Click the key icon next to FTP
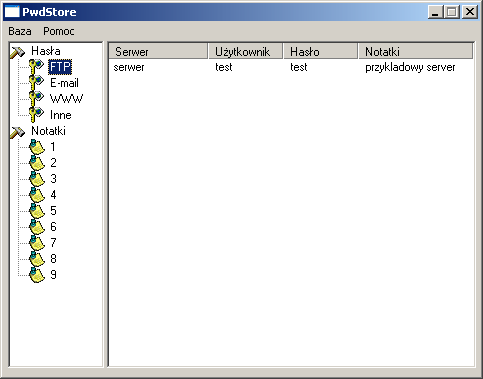This screenshot has height=379, width=483. (36, 67)
